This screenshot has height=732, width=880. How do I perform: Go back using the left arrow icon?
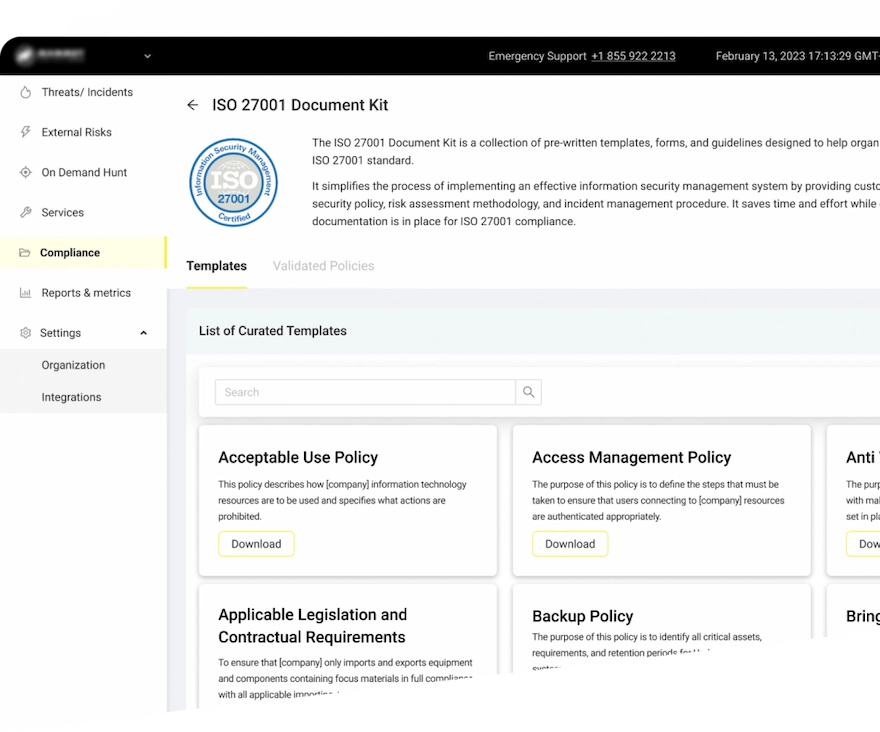point(192,105)
